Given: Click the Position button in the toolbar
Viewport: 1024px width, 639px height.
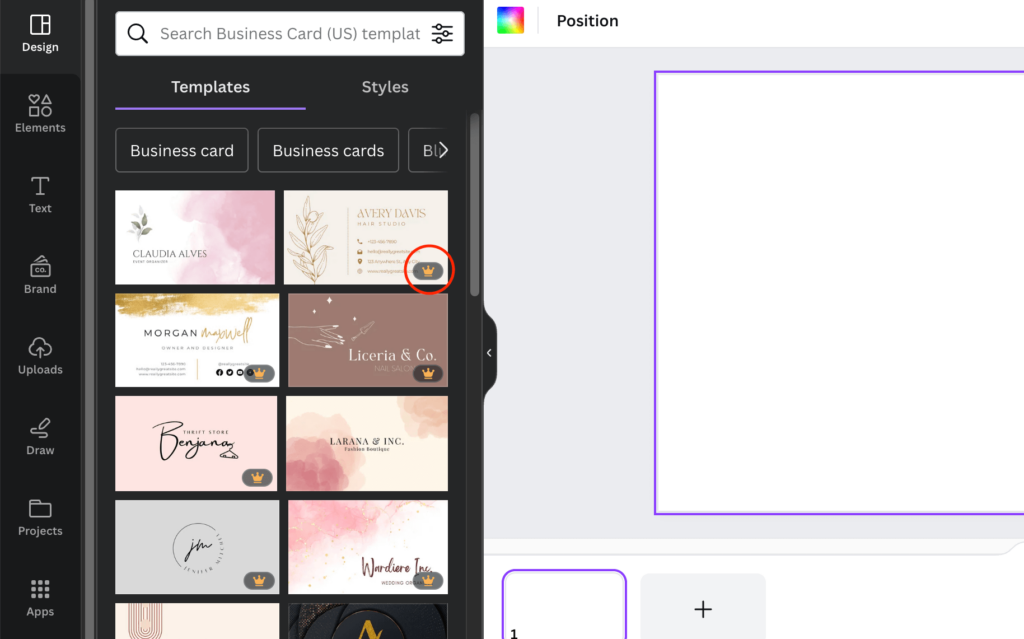Looking at the screenshot, I should pos(587,20).
